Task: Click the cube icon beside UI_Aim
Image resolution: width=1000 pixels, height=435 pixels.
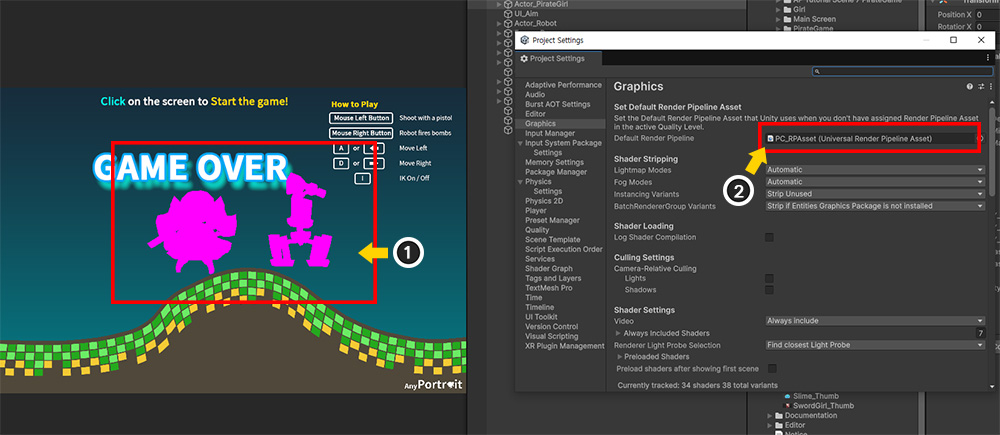Action: pos(508,13)
